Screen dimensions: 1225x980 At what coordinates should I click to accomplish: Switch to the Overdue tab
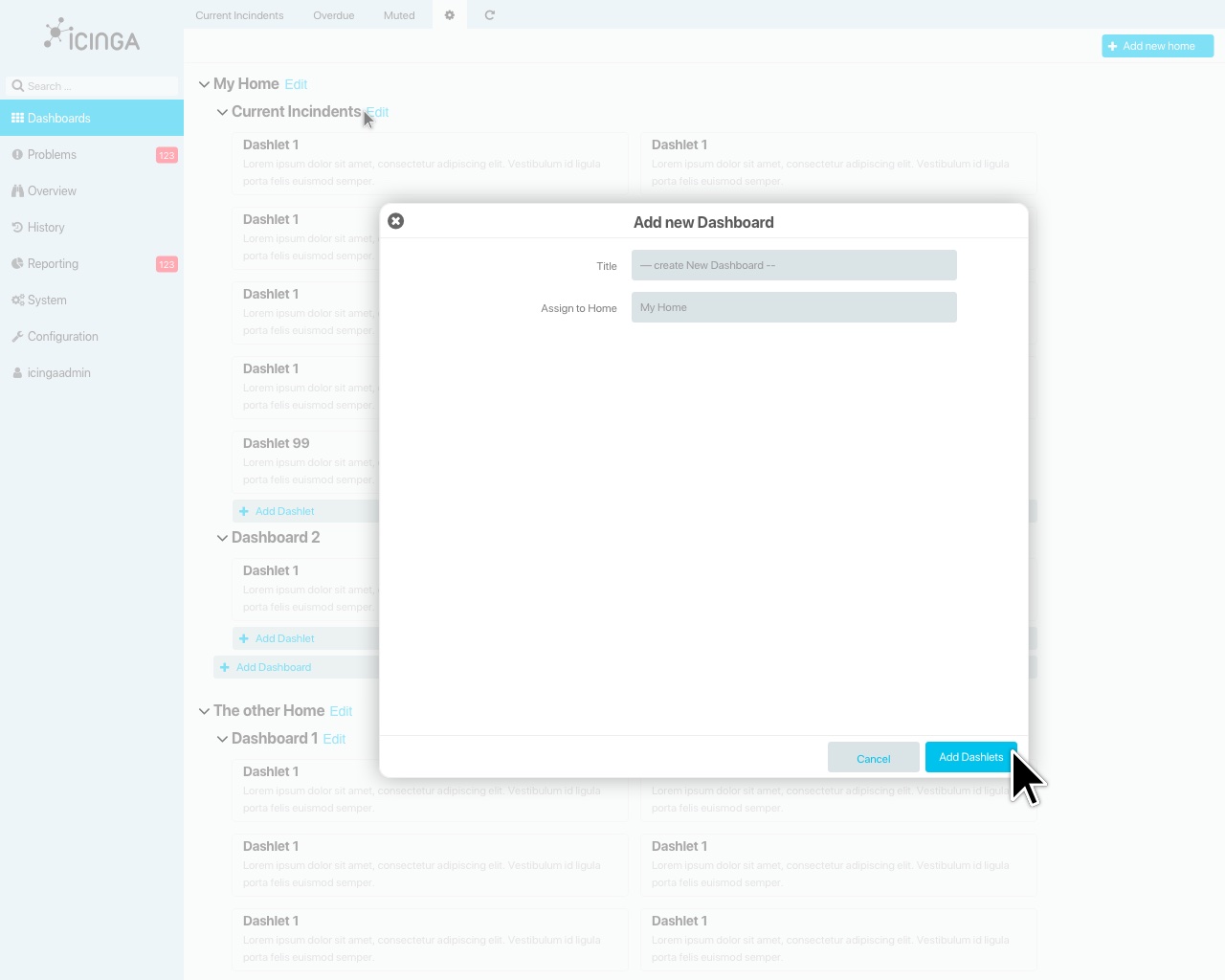[x=333, y=15]
